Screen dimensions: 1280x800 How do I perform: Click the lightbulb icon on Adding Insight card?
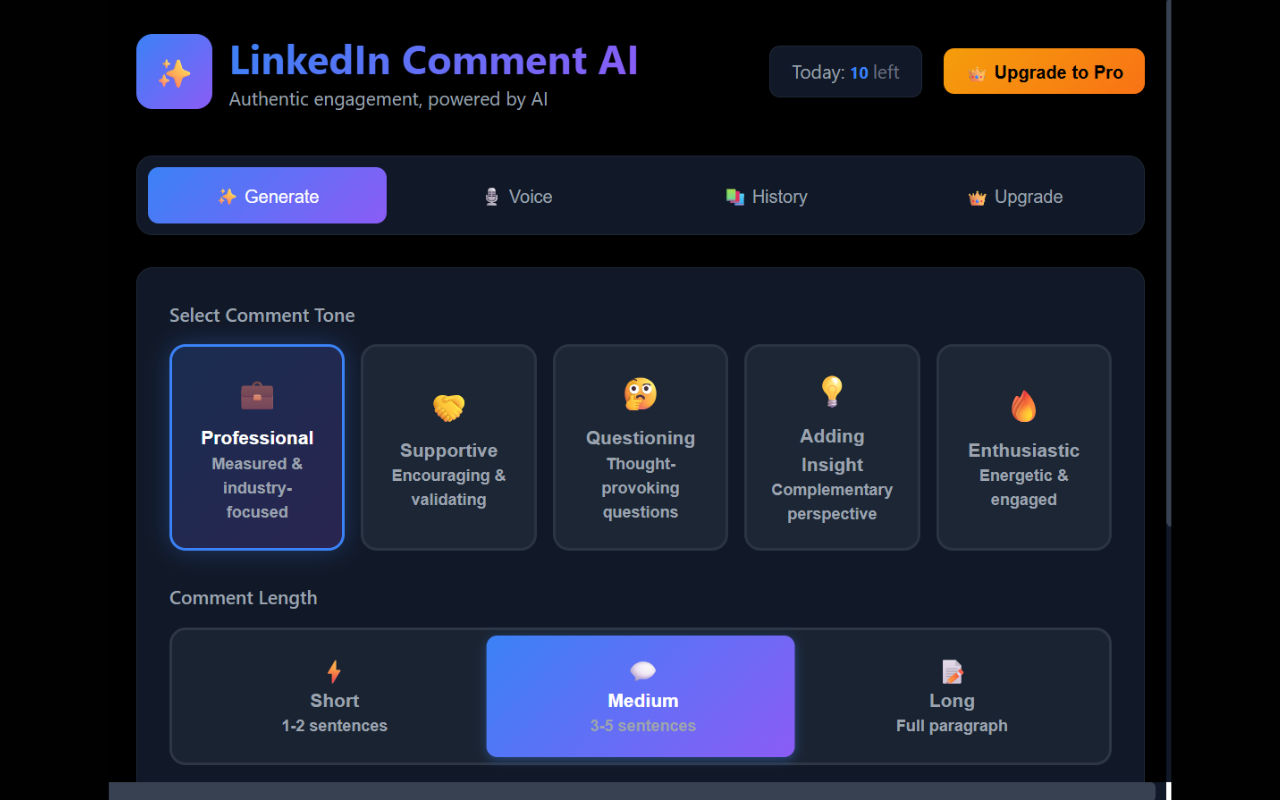pyautogui.click(x=832, y=391)
